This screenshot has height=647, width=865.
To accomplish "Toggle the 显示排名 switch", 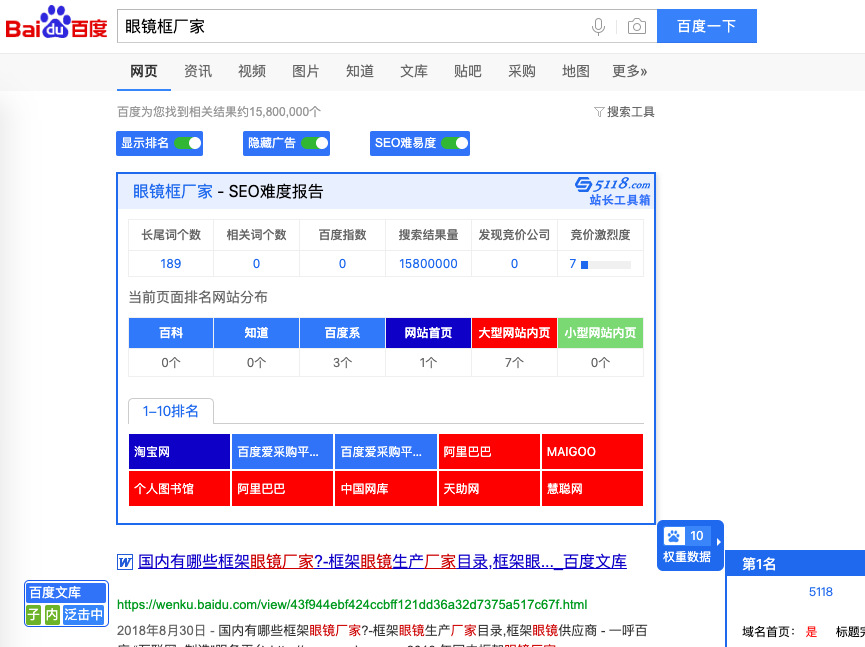I will (187, 143).
